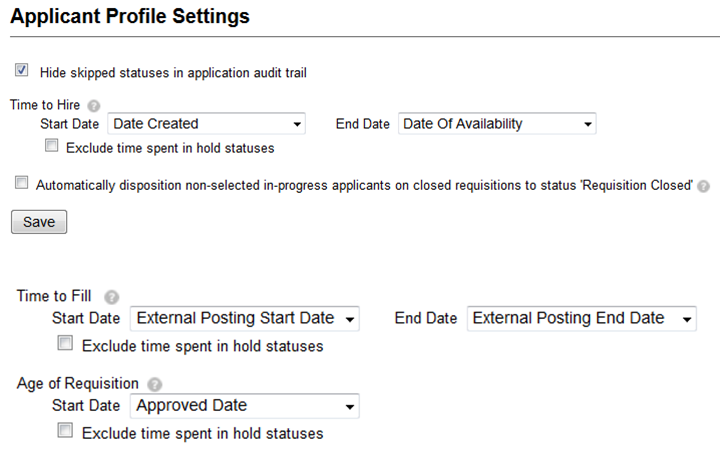Uncheck Hide skipped statuses in audit trail

point(22,70)
